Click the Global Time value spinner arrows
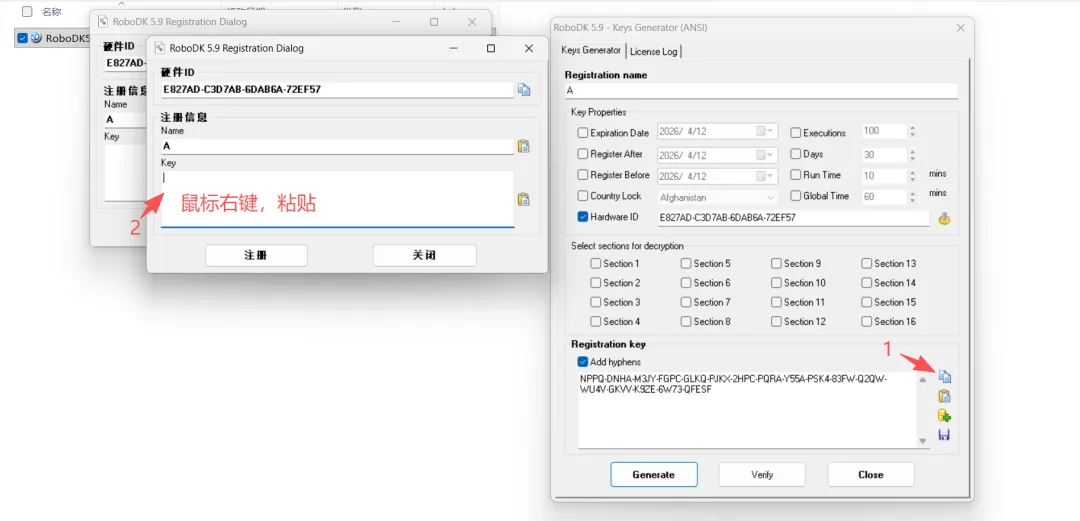 click(x=912, y=197)
